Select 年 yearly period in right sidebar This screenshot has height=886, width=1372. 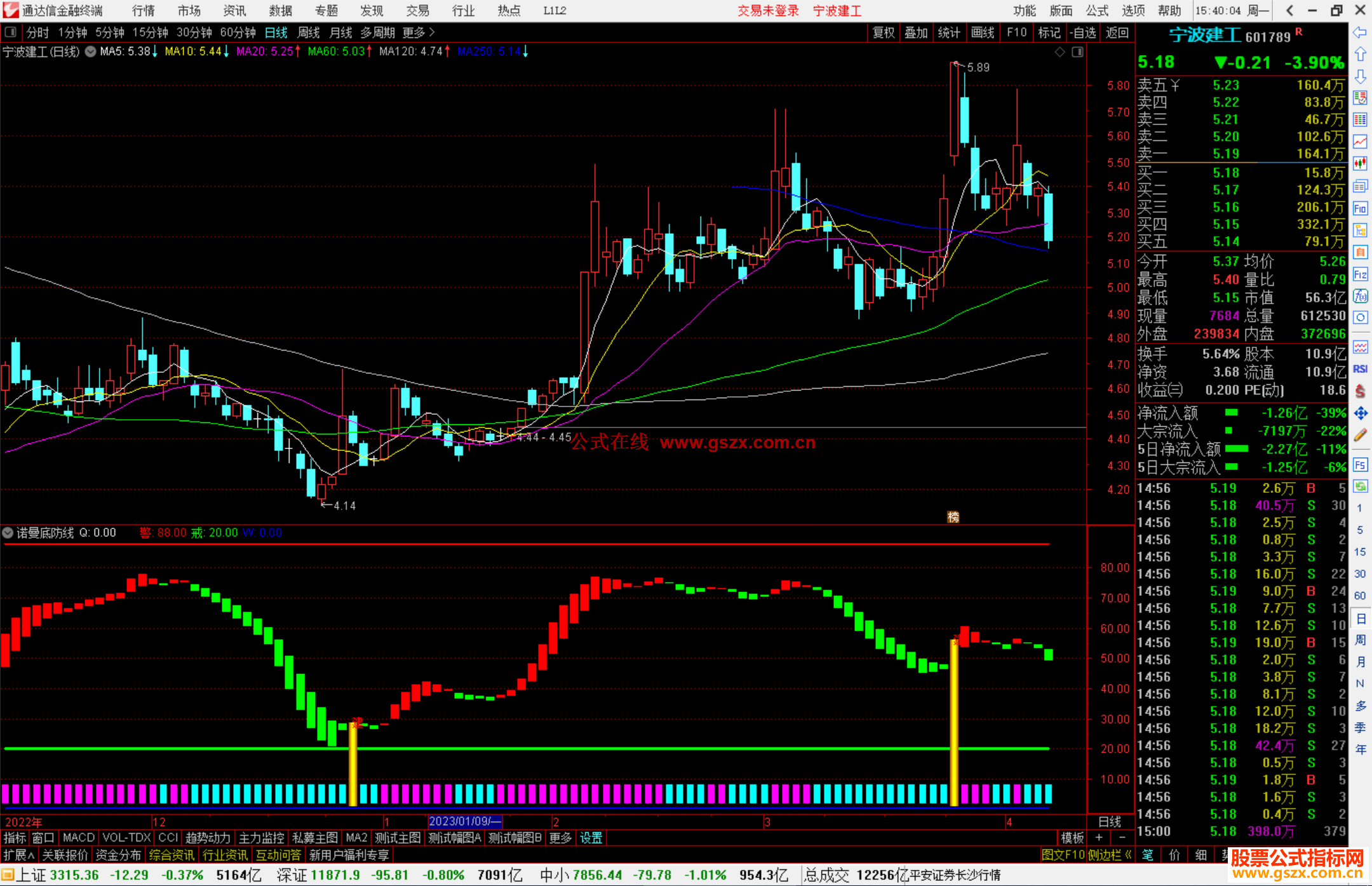(1361, 749)
